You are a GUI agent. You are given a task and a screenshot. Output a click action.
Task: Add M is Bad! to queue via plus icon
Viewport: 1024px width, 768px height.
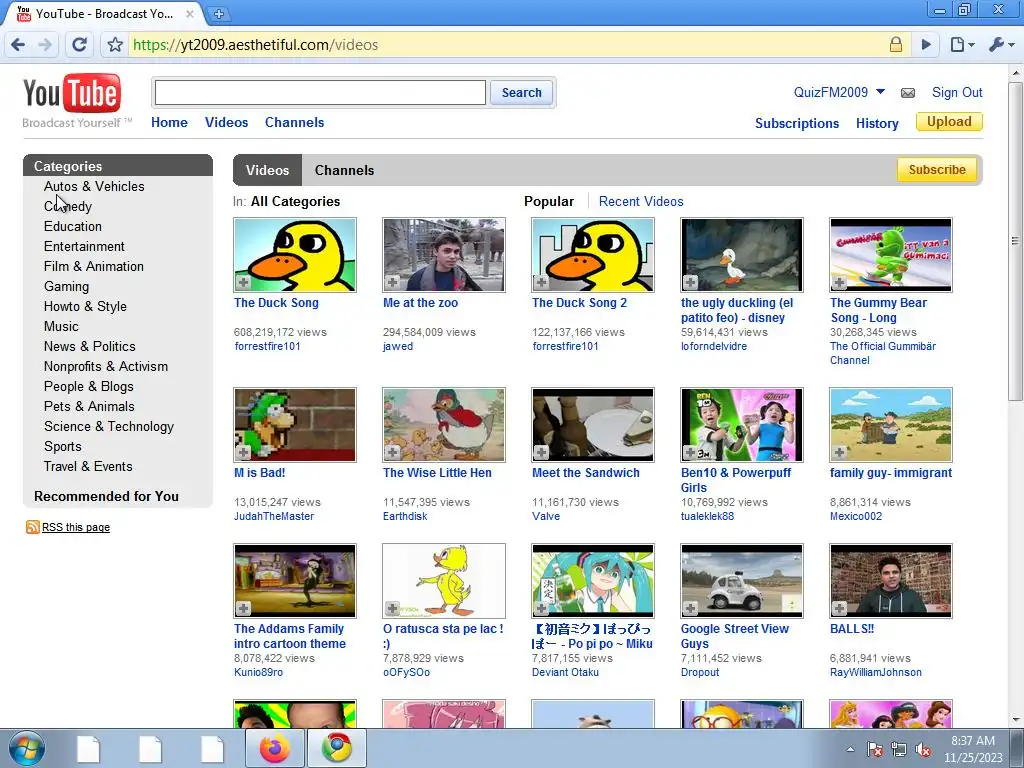click(243, 452)
